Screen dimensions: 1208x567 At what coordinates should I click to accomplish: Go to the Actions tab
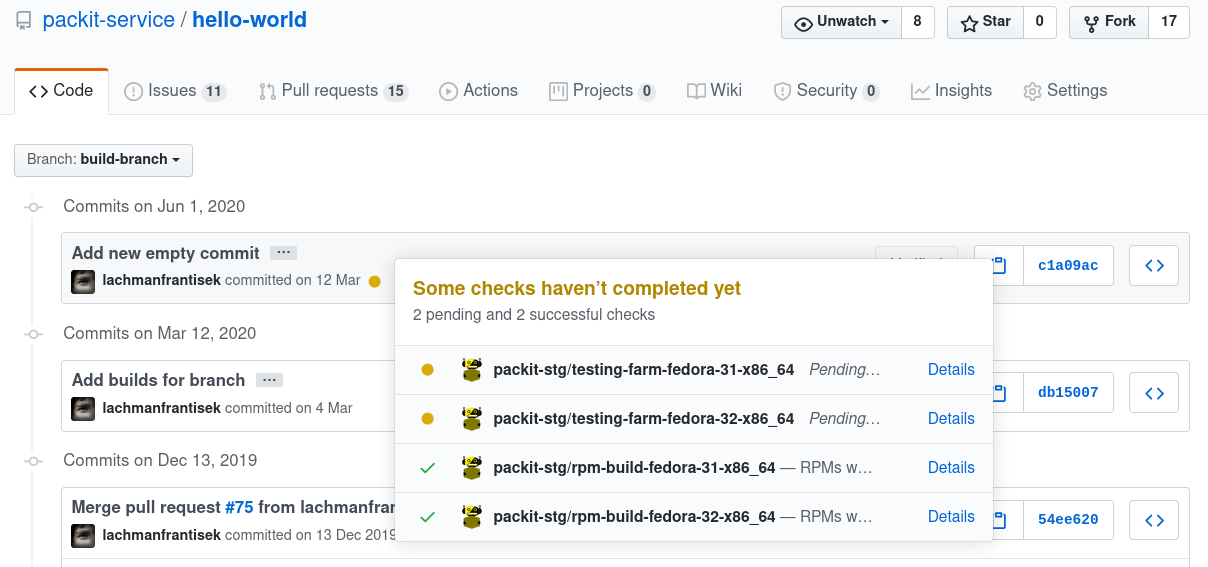click(479, 91)
